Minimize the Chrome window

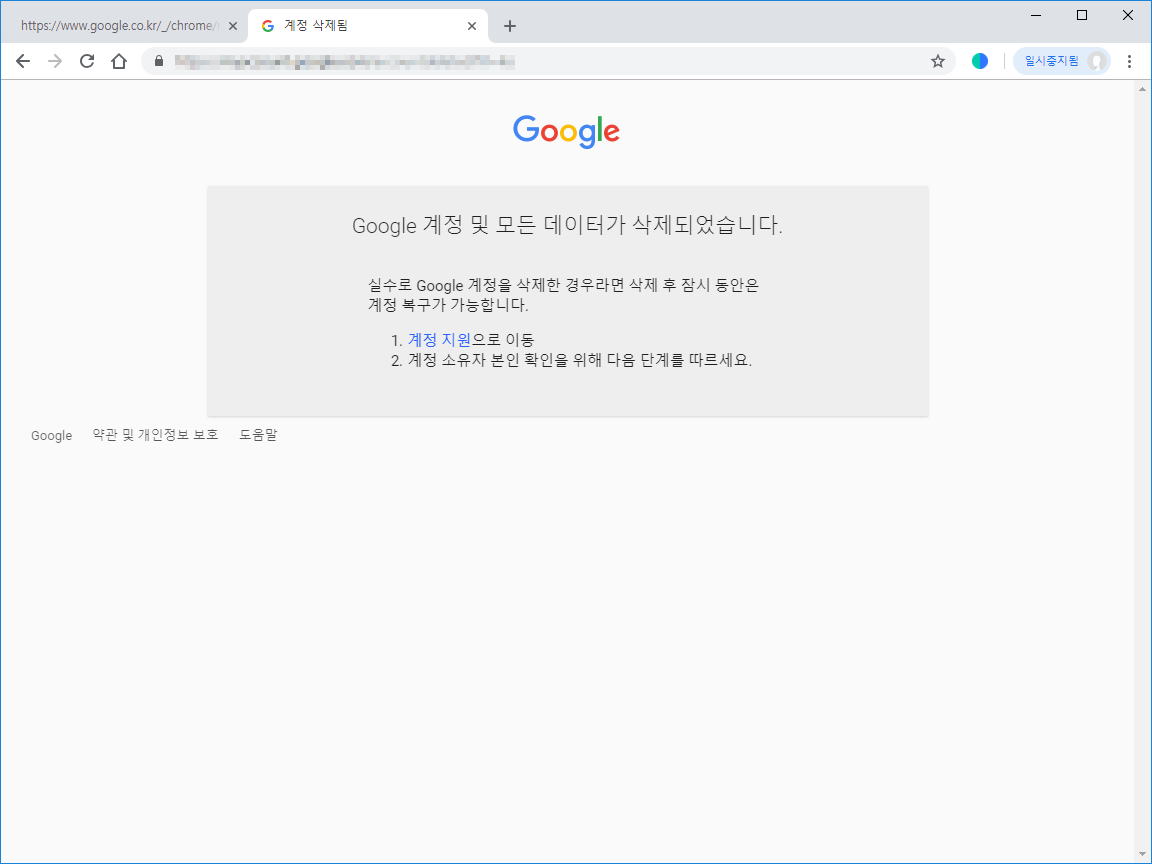coord(1036,15)
